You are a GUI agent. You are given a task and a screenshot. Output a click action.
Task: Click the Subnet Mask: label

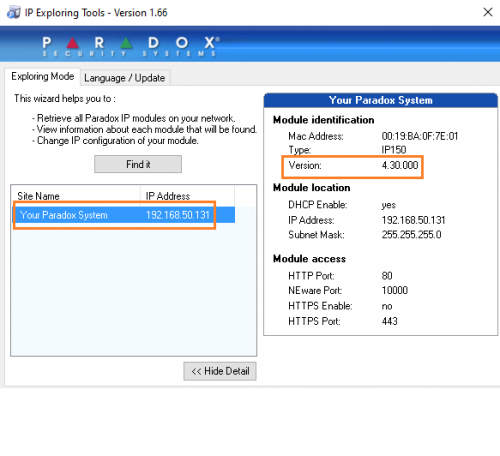(x=316, y=235)
